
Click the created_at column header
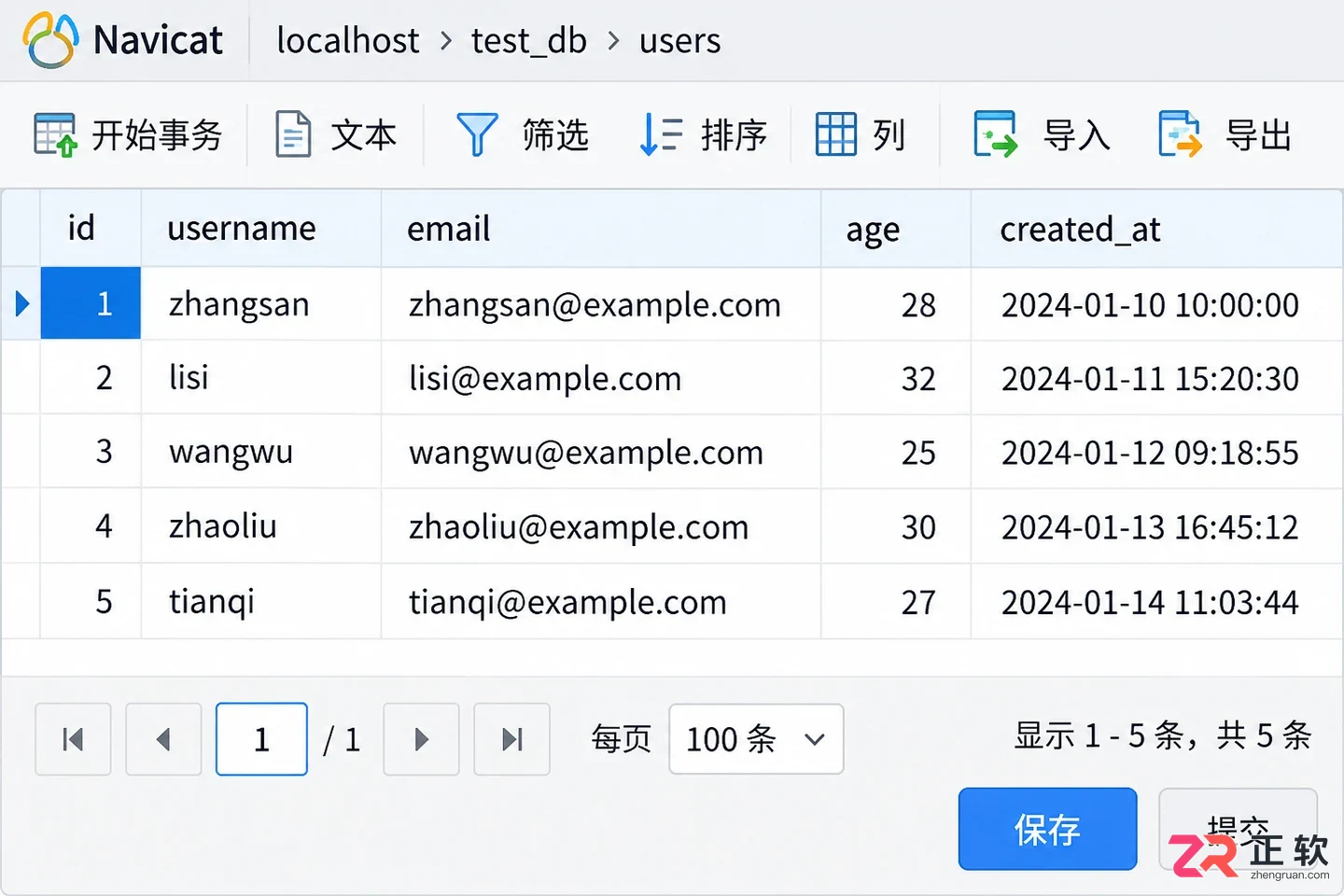1157,229
